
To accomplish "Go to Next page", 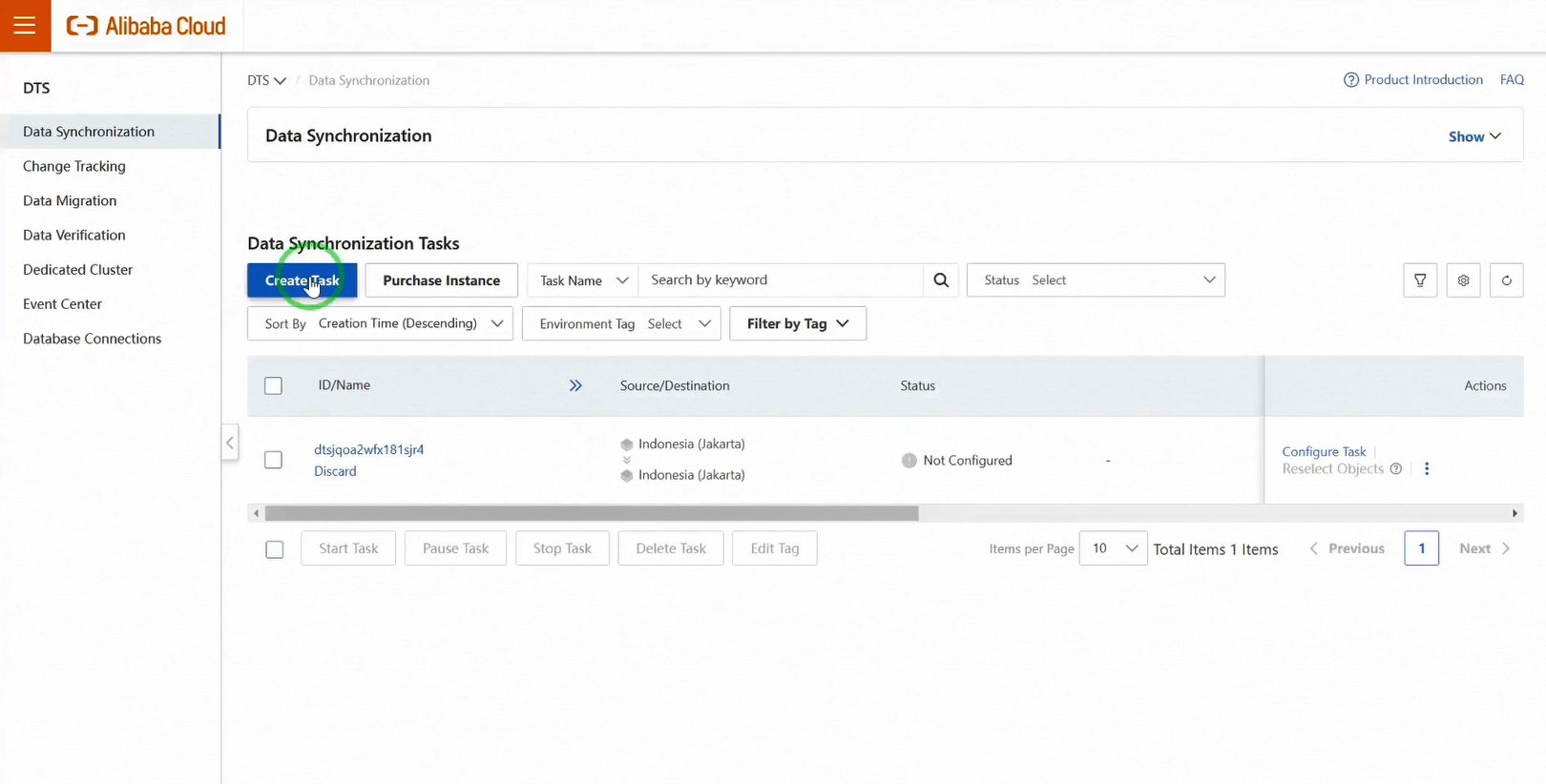I will [x=1485, y=548].
